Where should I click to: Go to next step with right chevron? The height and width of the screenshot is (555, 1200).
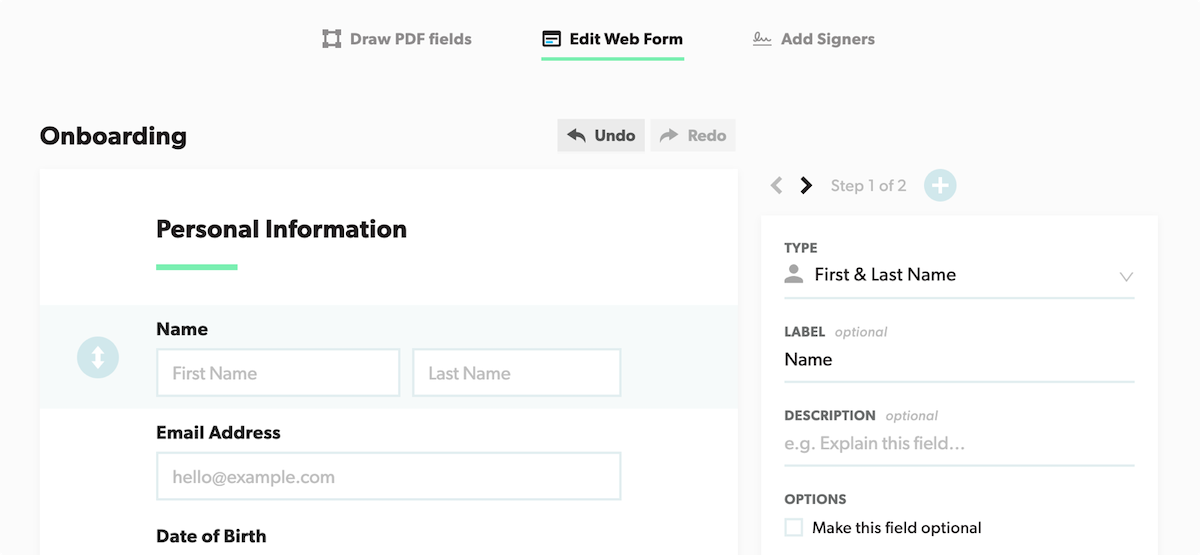pyautogui.click(x=806, y=185)
